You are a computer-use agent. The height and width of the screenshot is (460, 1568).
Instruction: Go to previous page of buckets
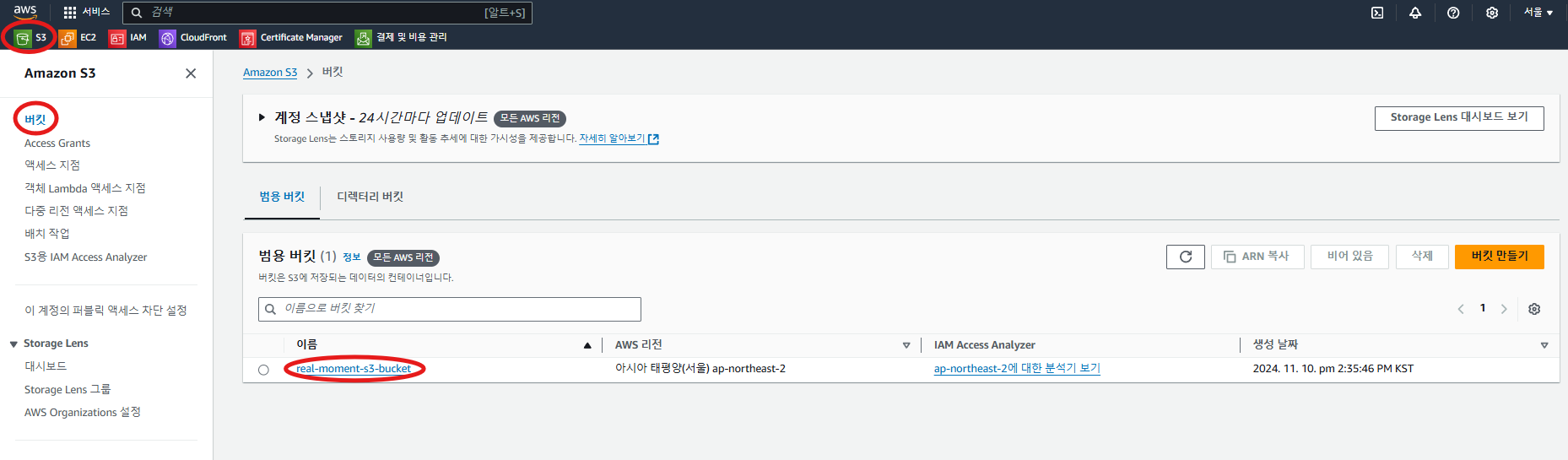(x=1461, y=309)
